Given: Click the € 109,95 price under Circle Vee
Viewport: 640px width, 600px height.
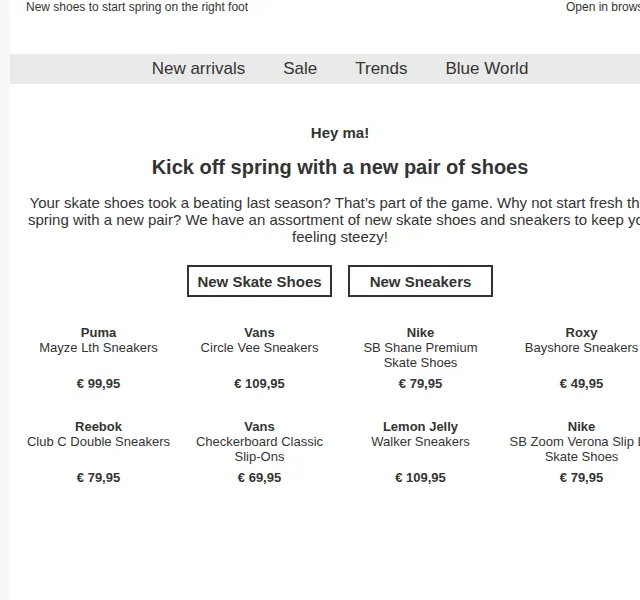Looking at the screenshot, I should 259,384.
